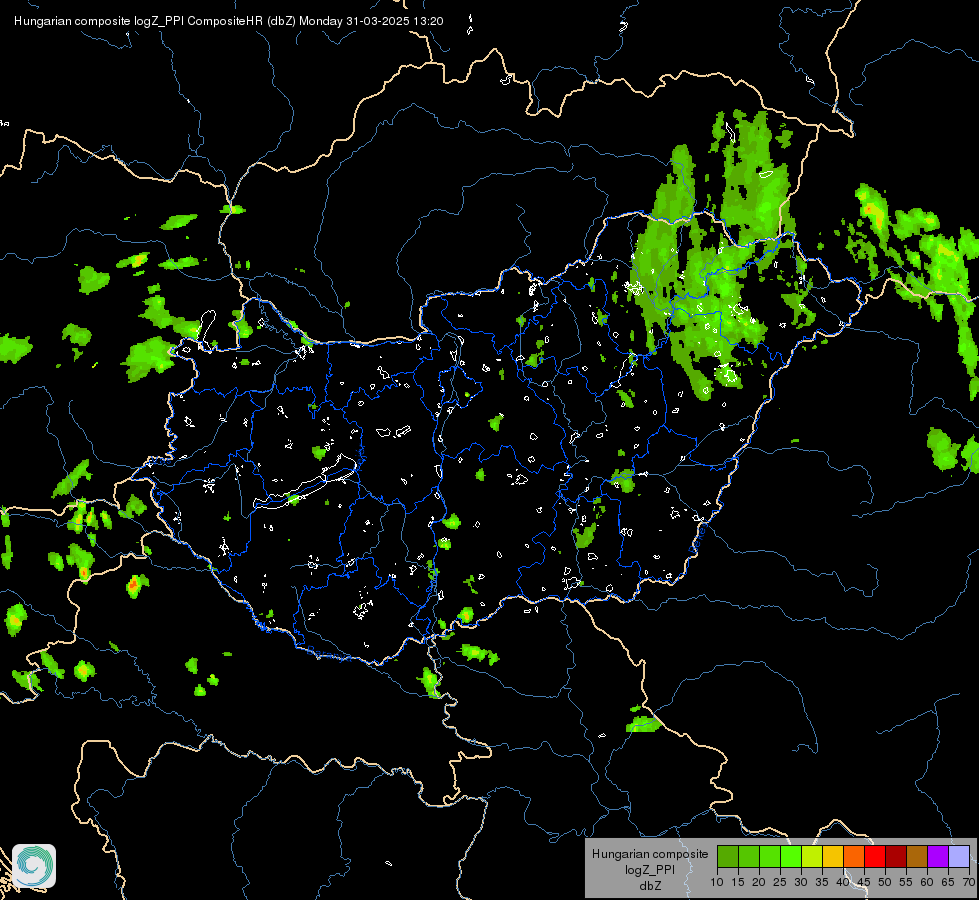Click the legend scale value 45
Screen dimensions: 979x900
point(863,883)
